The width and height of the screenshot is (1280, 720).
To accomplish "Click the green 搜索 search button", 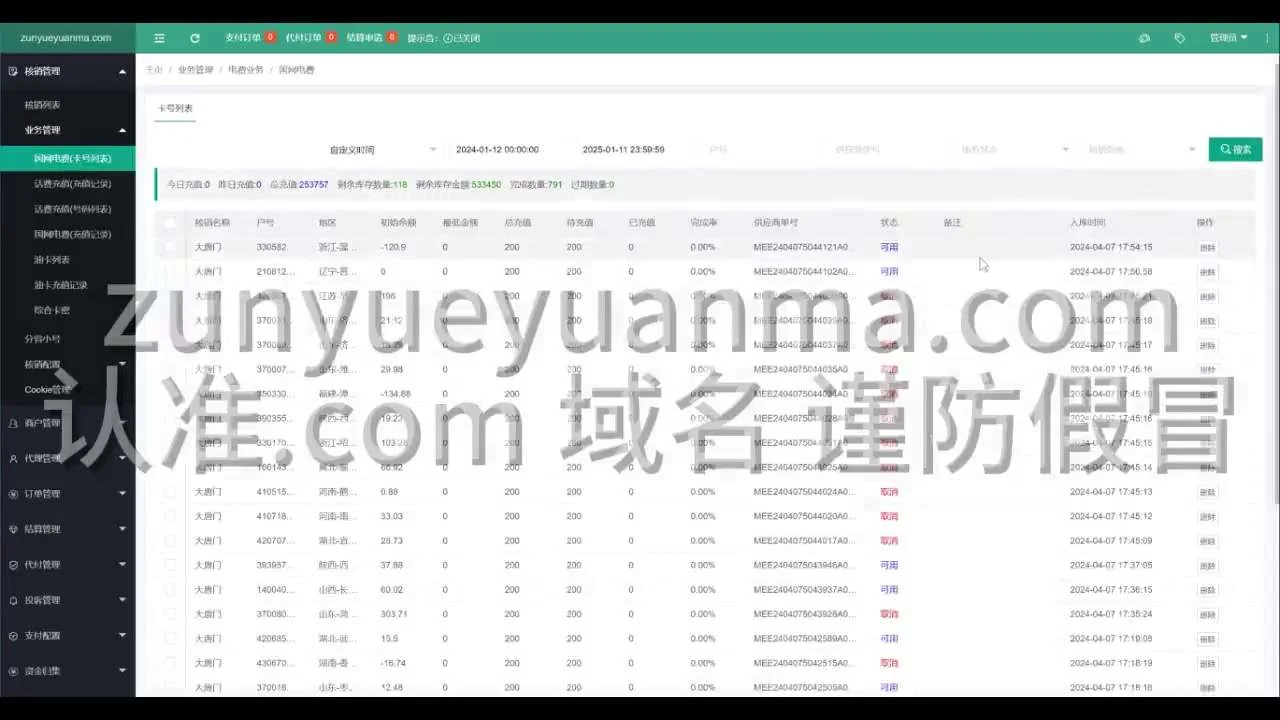I will tap(1235, 150).
